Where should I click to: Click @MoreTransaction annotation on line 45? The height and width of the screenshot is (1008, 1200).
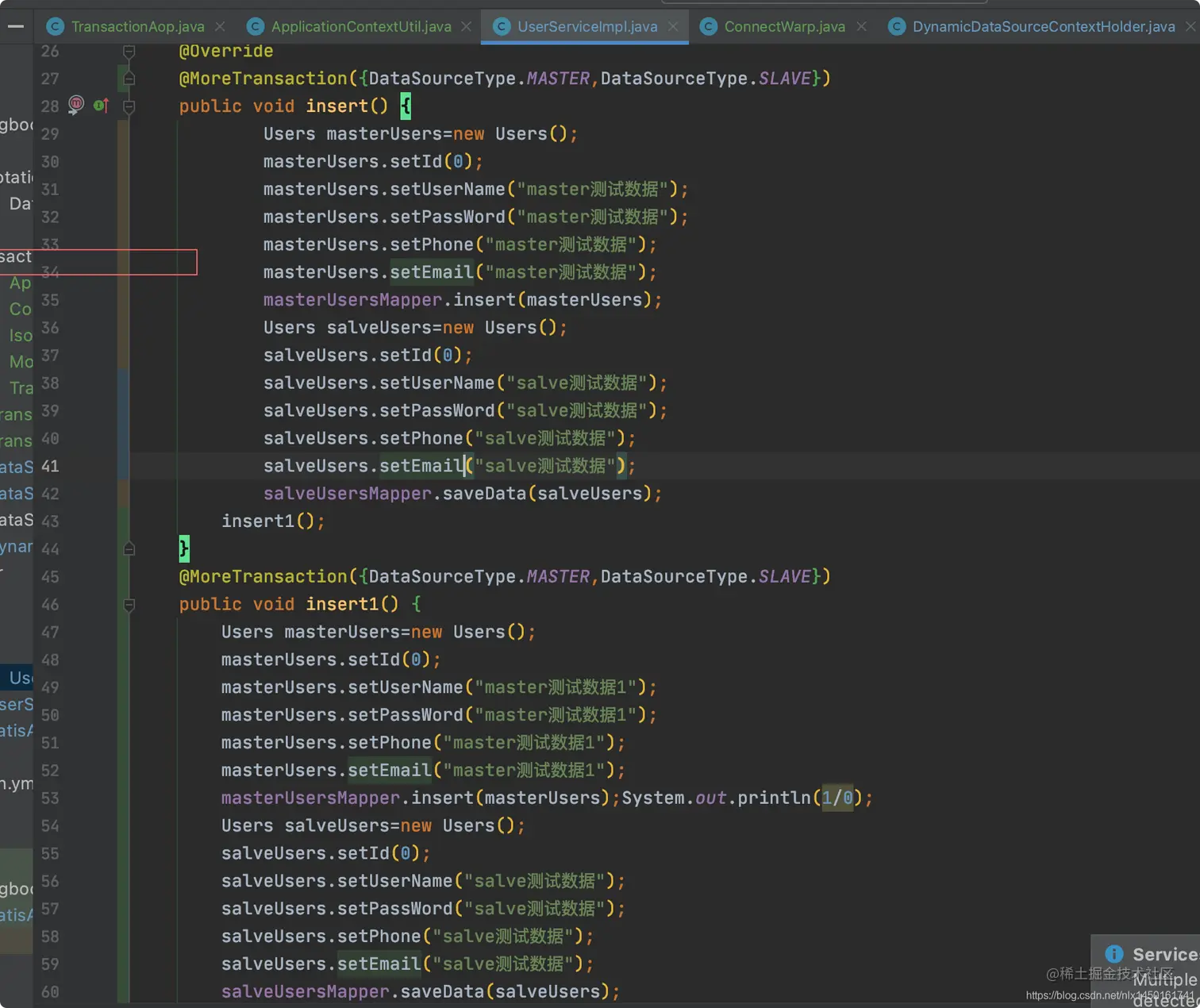pos(263,577)
